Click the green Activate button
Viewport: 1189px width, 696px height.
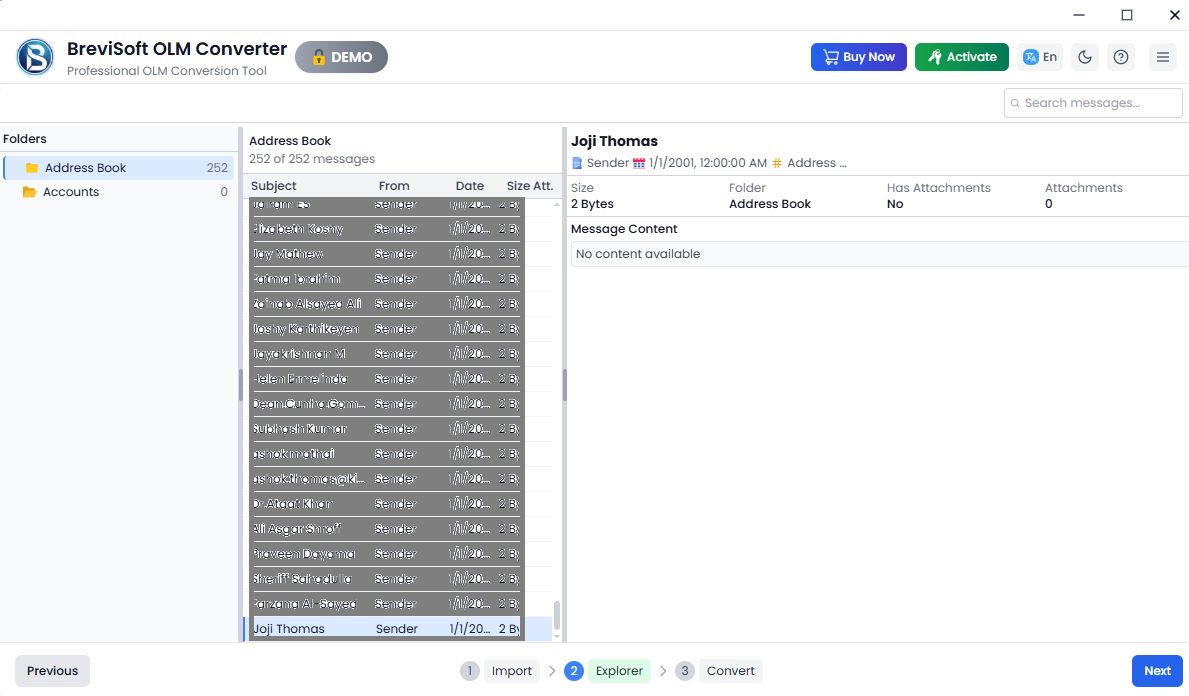tap(962, 57)
